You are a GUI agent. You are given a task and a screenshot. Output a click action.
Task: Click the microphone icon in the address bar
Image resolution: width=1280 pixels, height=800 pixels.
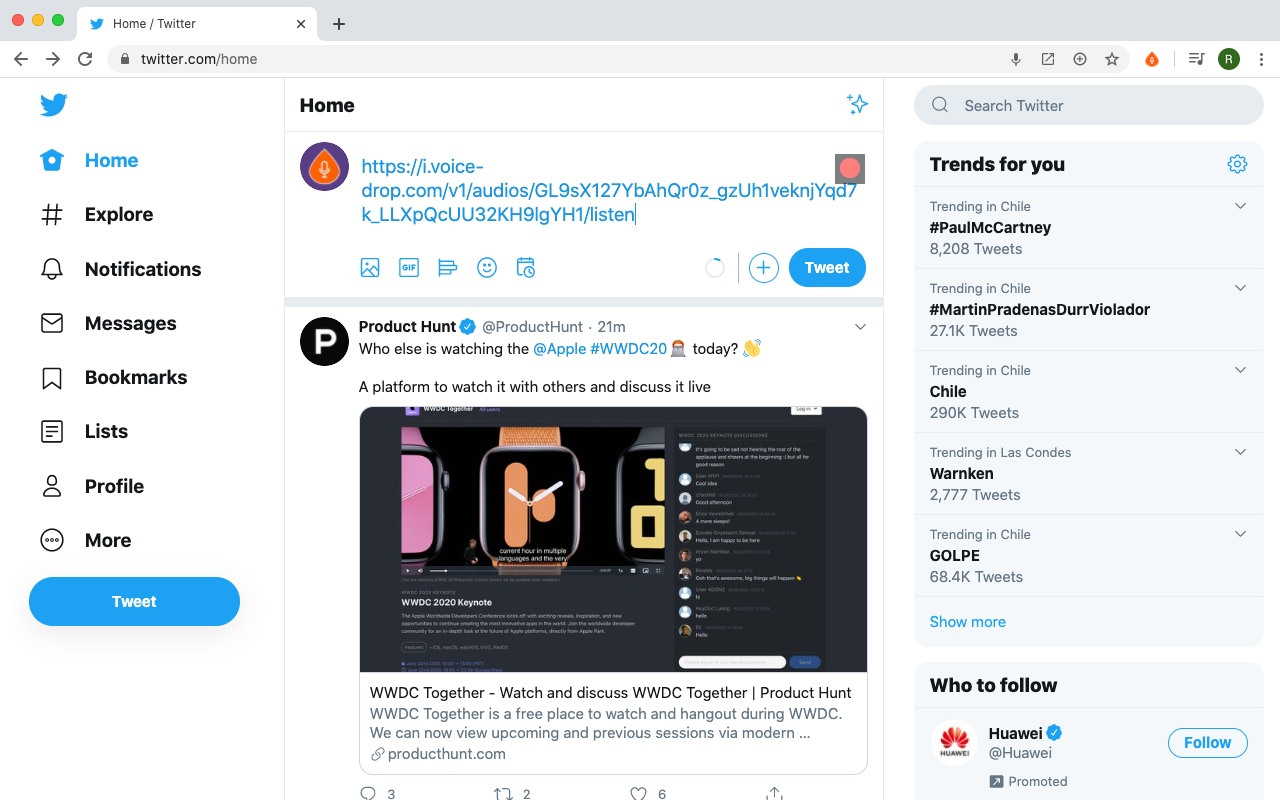point(1016,59)
